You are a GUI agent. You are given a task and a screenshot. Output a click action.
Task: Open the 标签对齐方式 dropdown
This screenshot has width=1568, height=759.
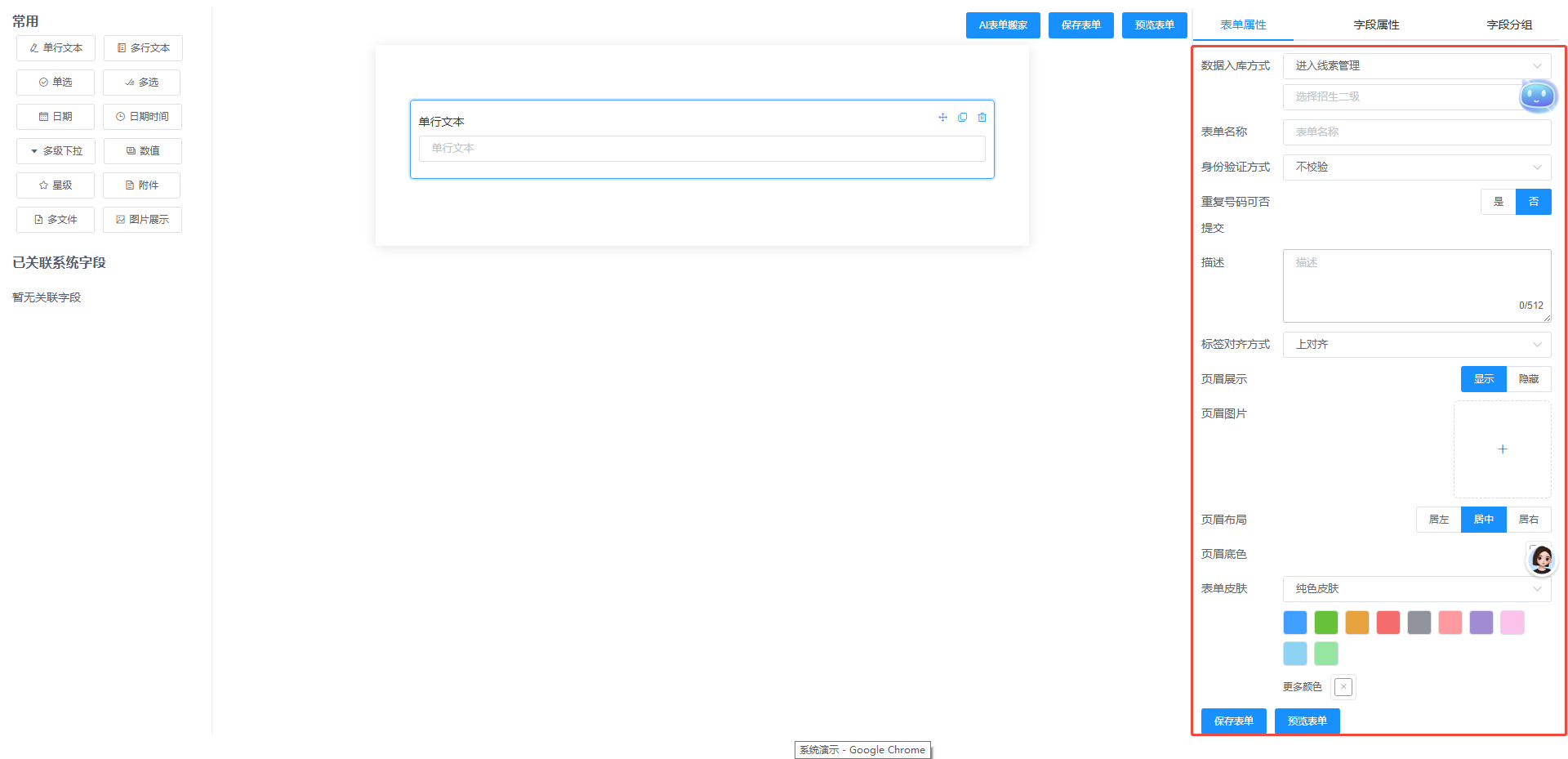1417,345
